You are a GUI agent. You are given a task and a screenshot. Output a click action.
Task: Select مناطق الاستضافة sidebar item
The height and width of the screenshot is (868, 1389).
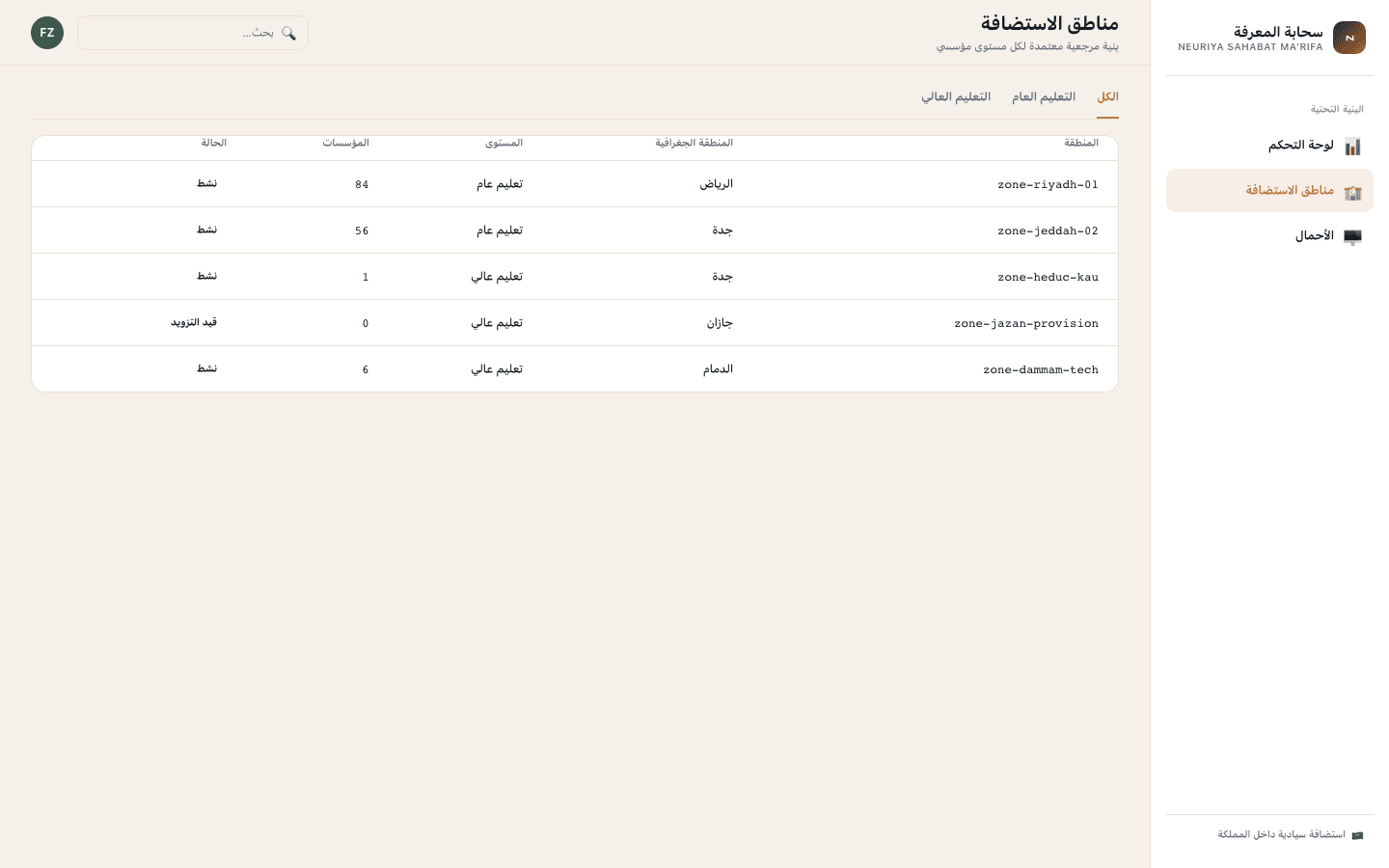1269,191
